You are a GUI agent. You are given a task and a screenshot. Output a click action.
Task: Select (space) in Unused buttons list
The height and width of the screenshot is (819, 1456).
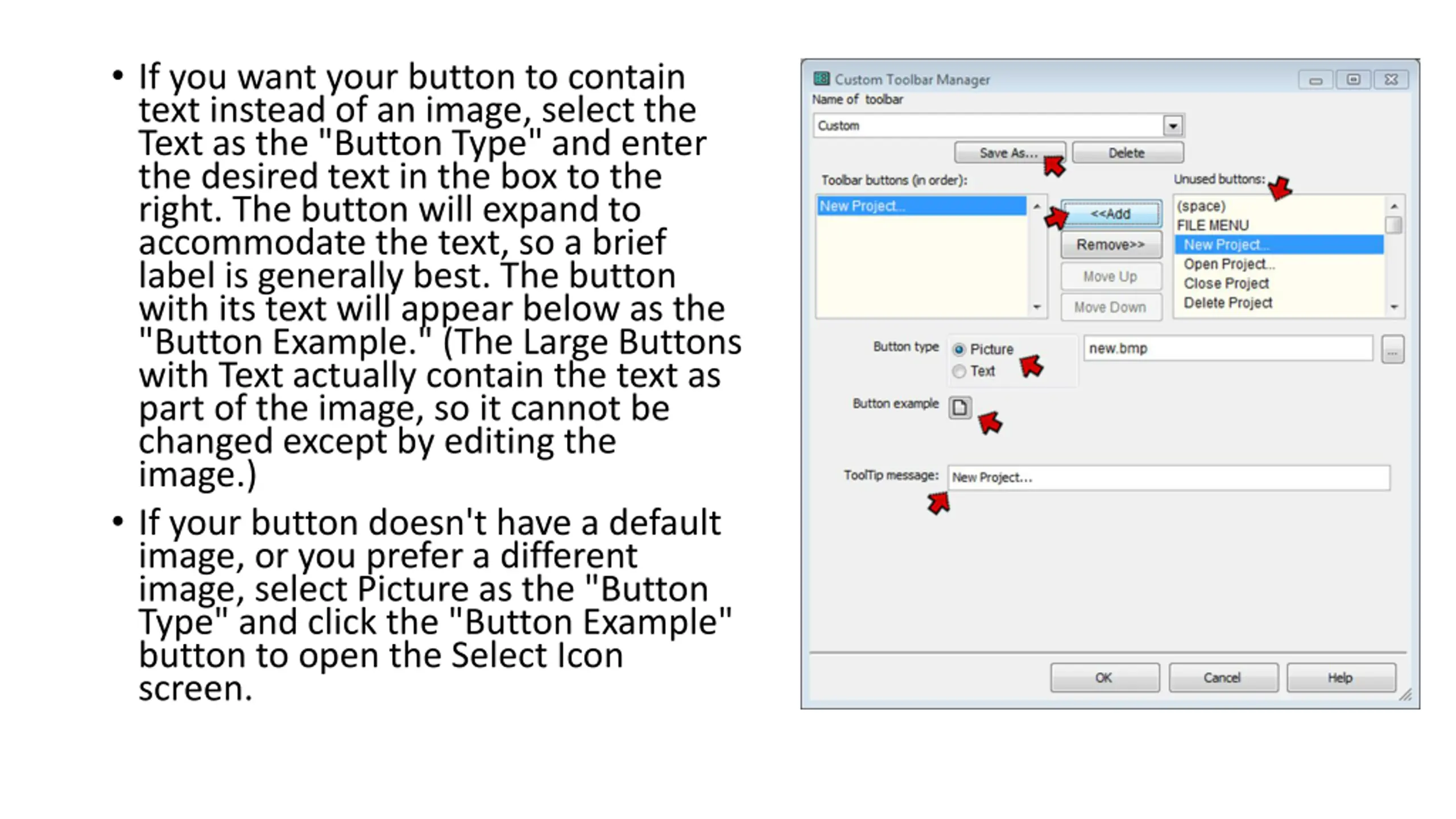[x=1280, y=206]
